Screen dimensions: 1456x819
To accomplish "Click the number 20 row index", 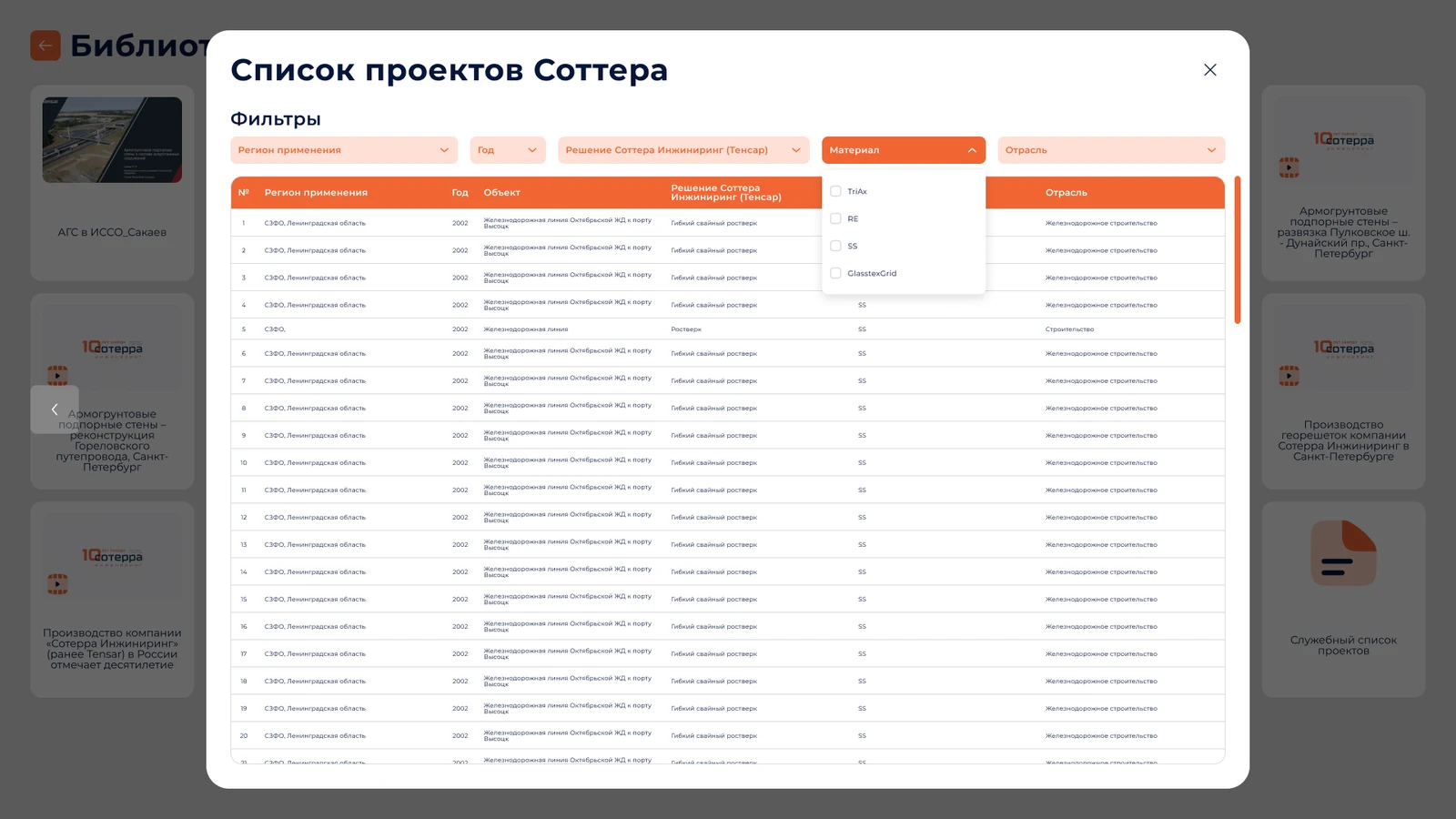I will (x=244, y=736).
